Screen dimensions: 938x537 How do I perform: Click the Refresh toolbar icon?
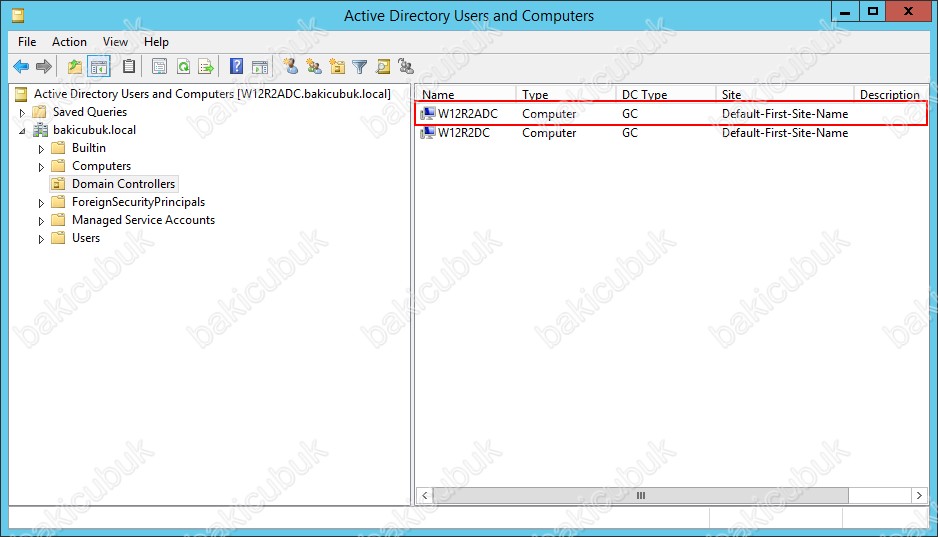[x=183, y=67]
